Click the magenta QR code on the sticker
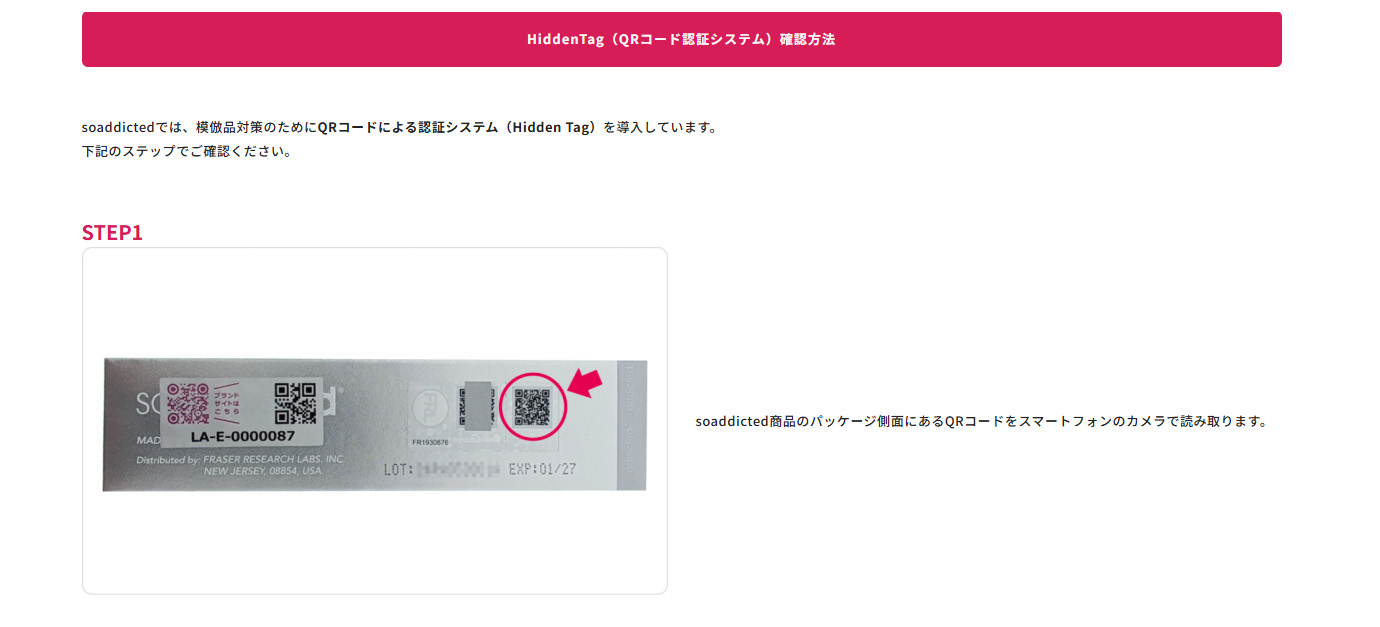The image size is (1380, 627). 187,404
